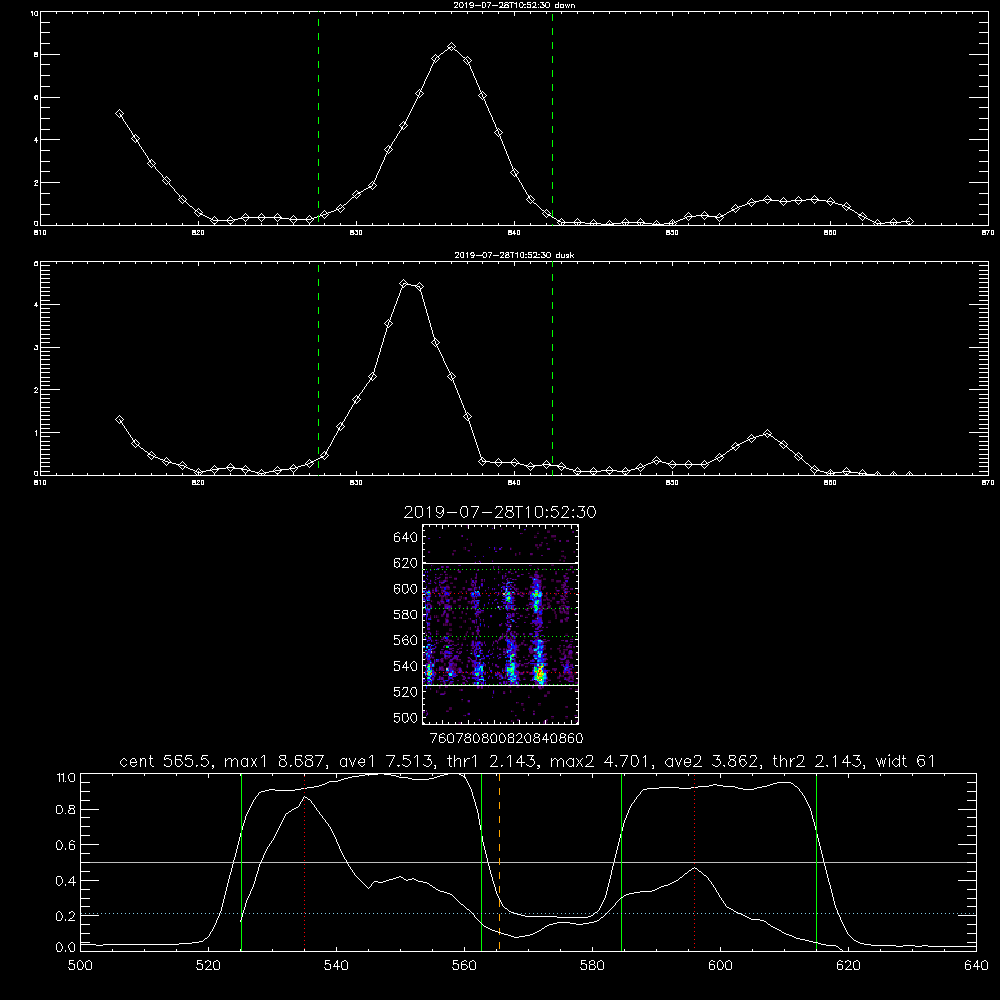Click the '840' label under the dawn plot

coord(514,233)
